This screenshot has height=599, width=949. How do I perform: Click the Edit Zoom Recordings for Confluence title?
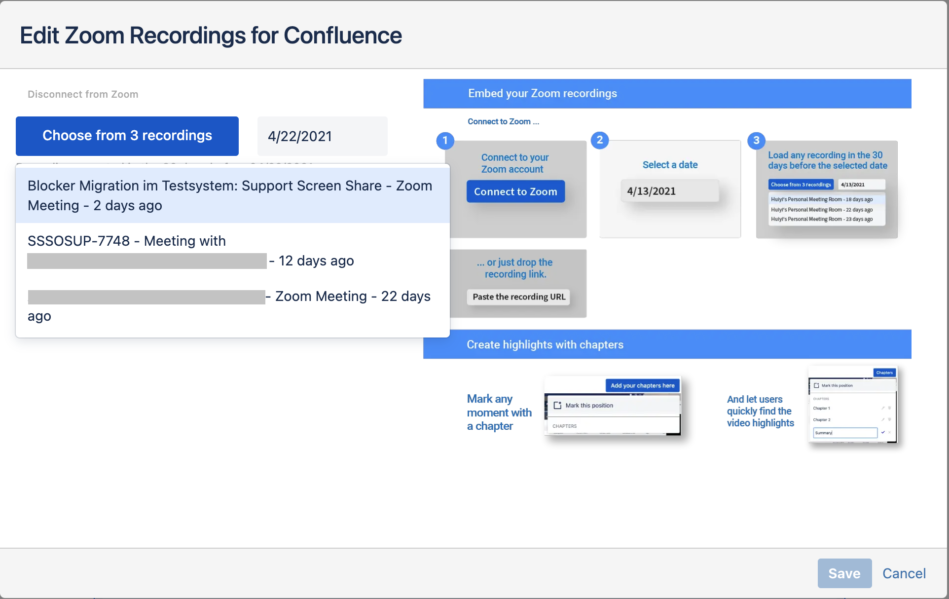pyautogui.click(x=211, y=36)
